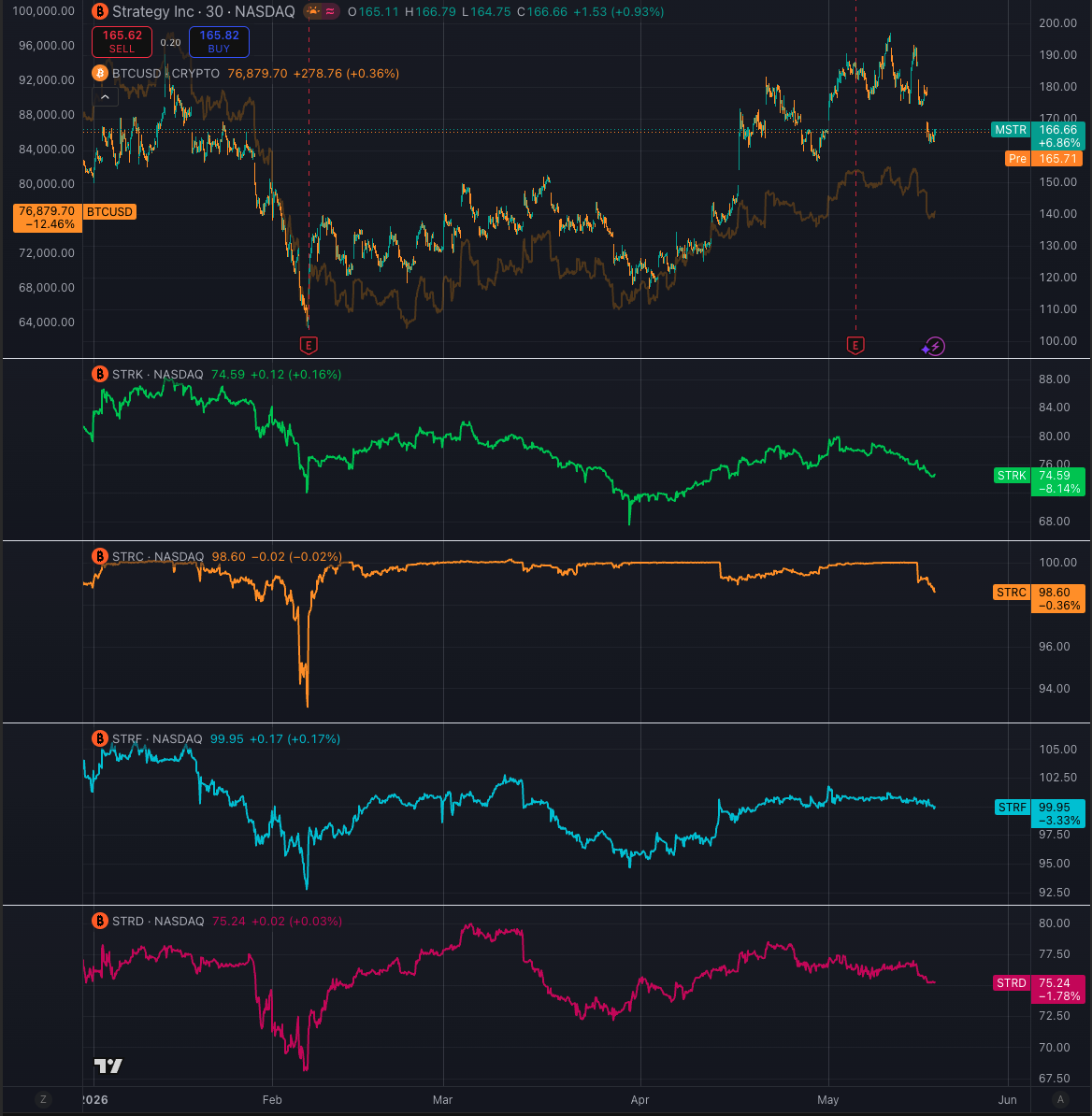Image resolution: width=1092 pixels, height=1116 pixels.
Task: Click the Feb label on time axis
Action: tap(272, 1099)
